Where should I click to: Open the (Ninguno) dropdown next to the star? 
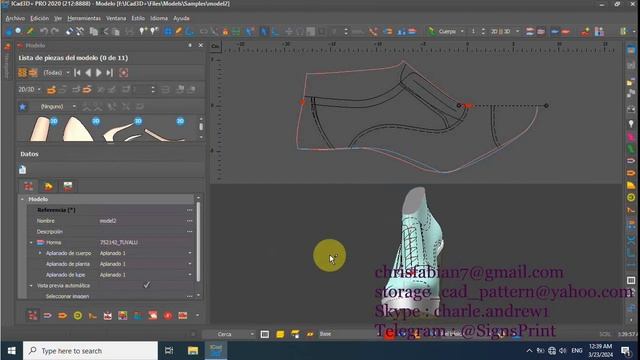click(58, 107)
